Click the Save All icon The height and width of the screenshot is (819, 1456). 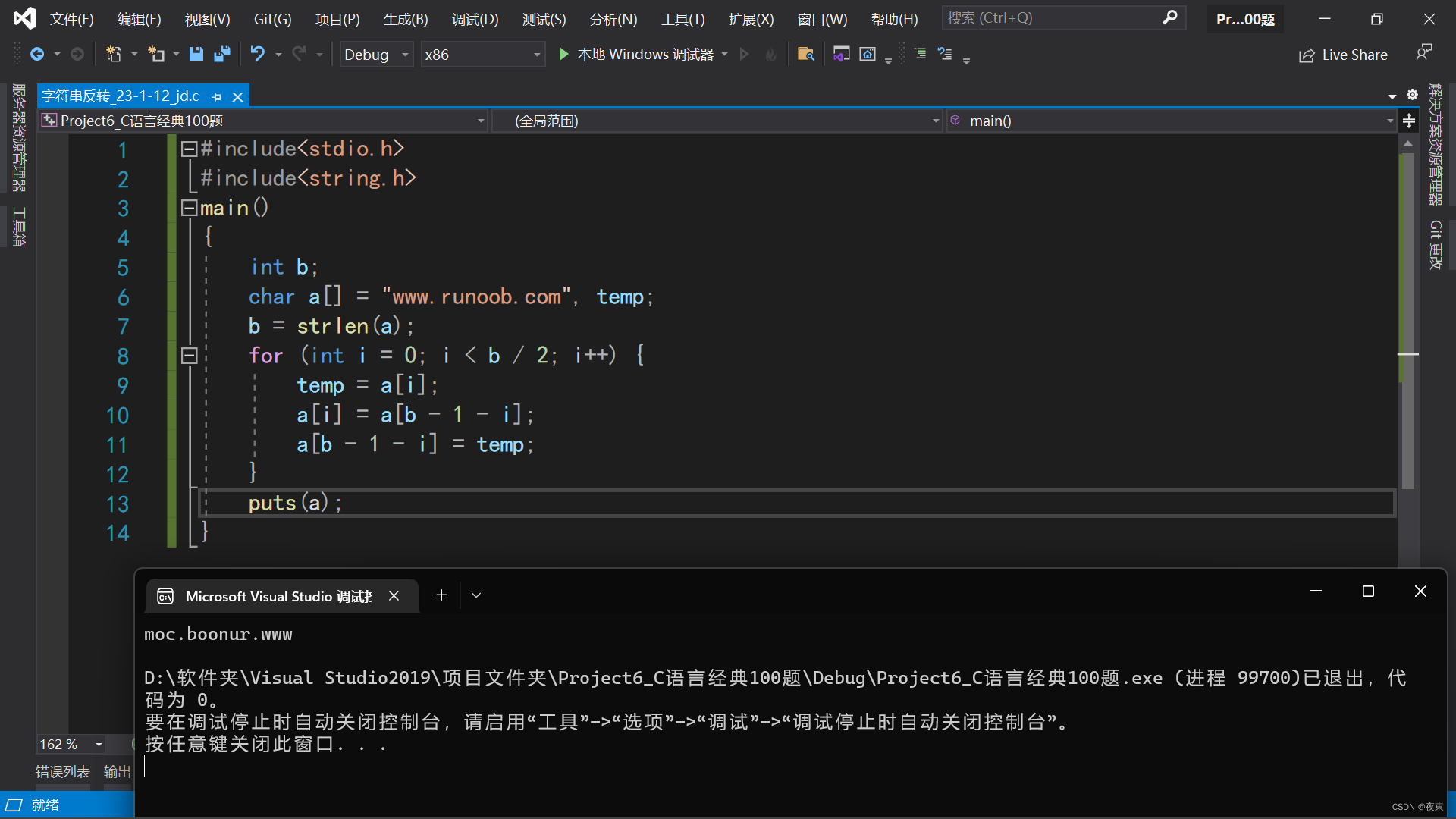221,54
